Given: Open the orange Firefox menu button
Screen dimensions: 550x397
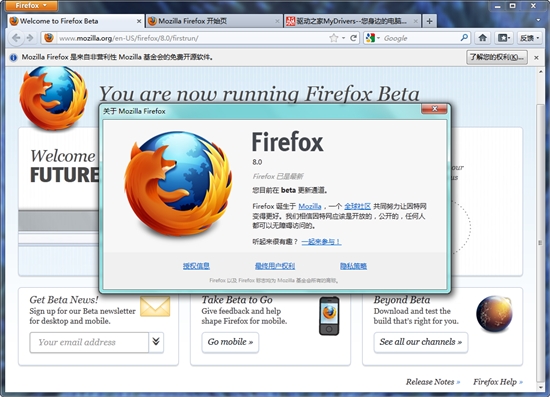Looking at the screenshot, I should pyautogui.click(x=31, y=6).
